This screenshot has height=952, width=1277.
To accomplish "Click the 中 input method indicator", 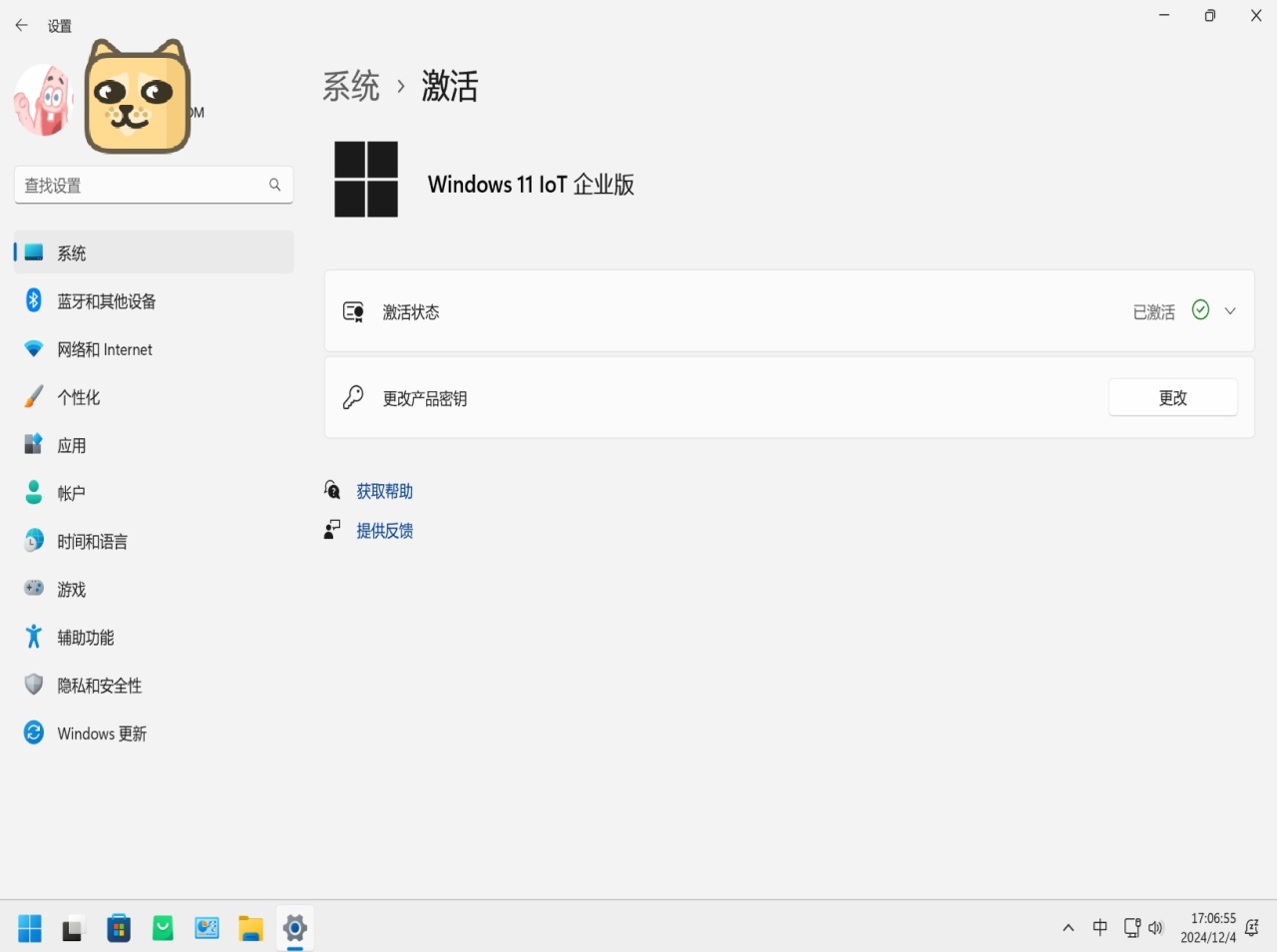I will click(1099, 928).
